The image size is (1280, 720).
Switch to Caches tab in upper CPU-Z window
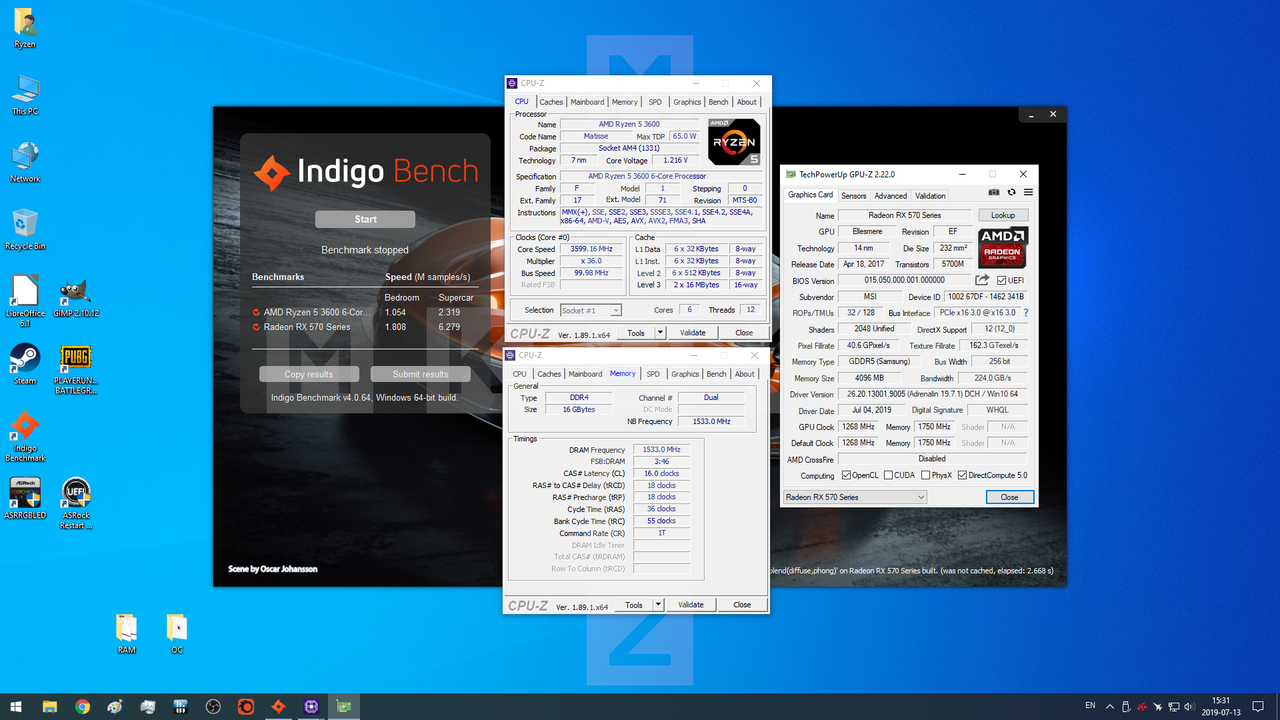[551, 102]
